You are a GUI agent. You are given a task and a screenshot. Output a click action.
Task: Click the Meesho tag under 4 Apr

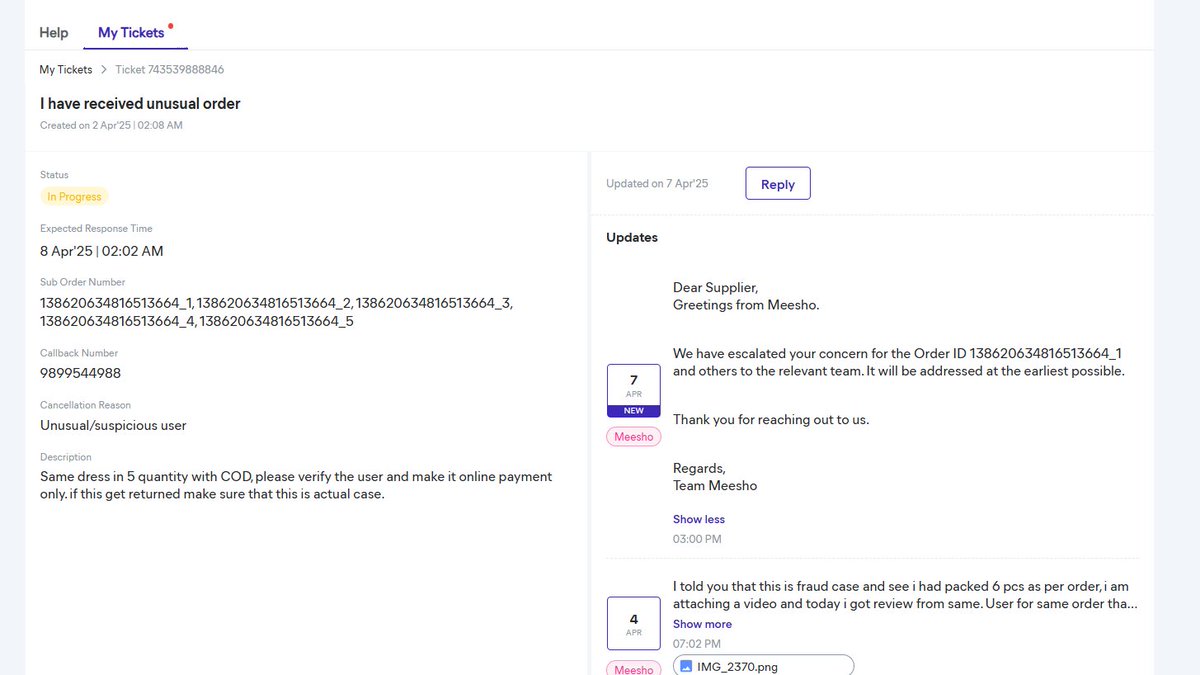point(634,669)
